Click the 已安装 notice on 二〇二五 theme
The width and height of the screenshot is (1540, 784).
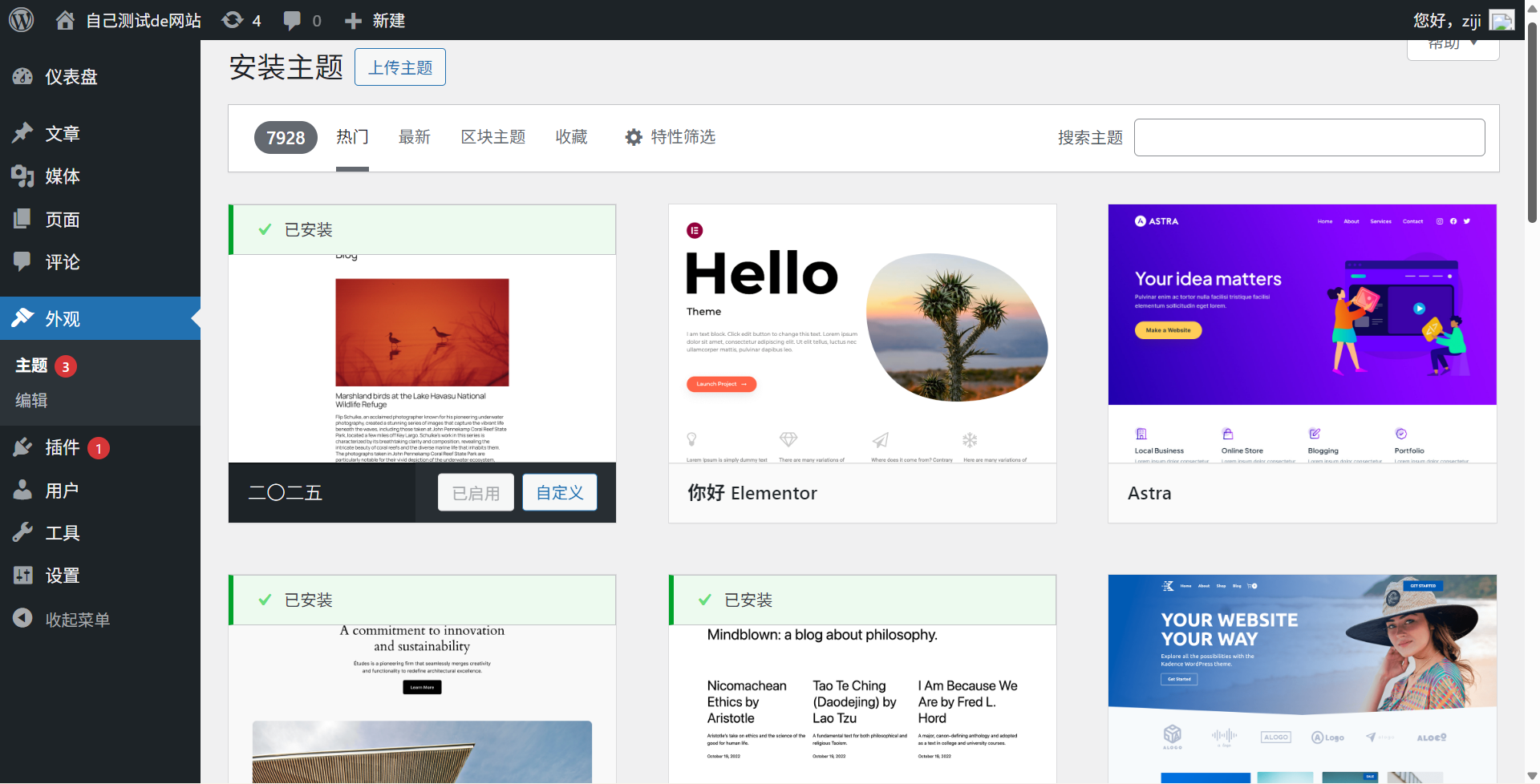(422, 230)
